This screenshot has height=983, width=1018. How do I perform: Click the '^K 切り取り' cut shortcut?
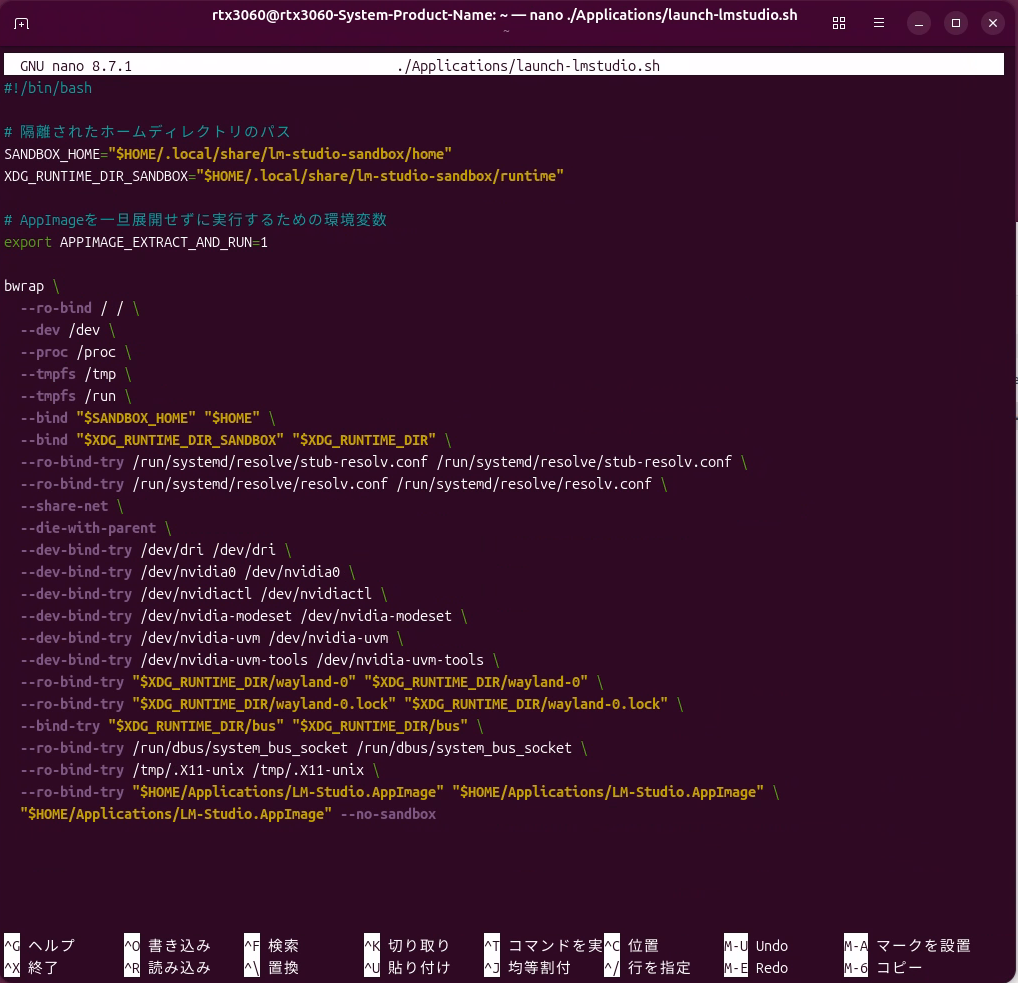(x=407, y=946)
